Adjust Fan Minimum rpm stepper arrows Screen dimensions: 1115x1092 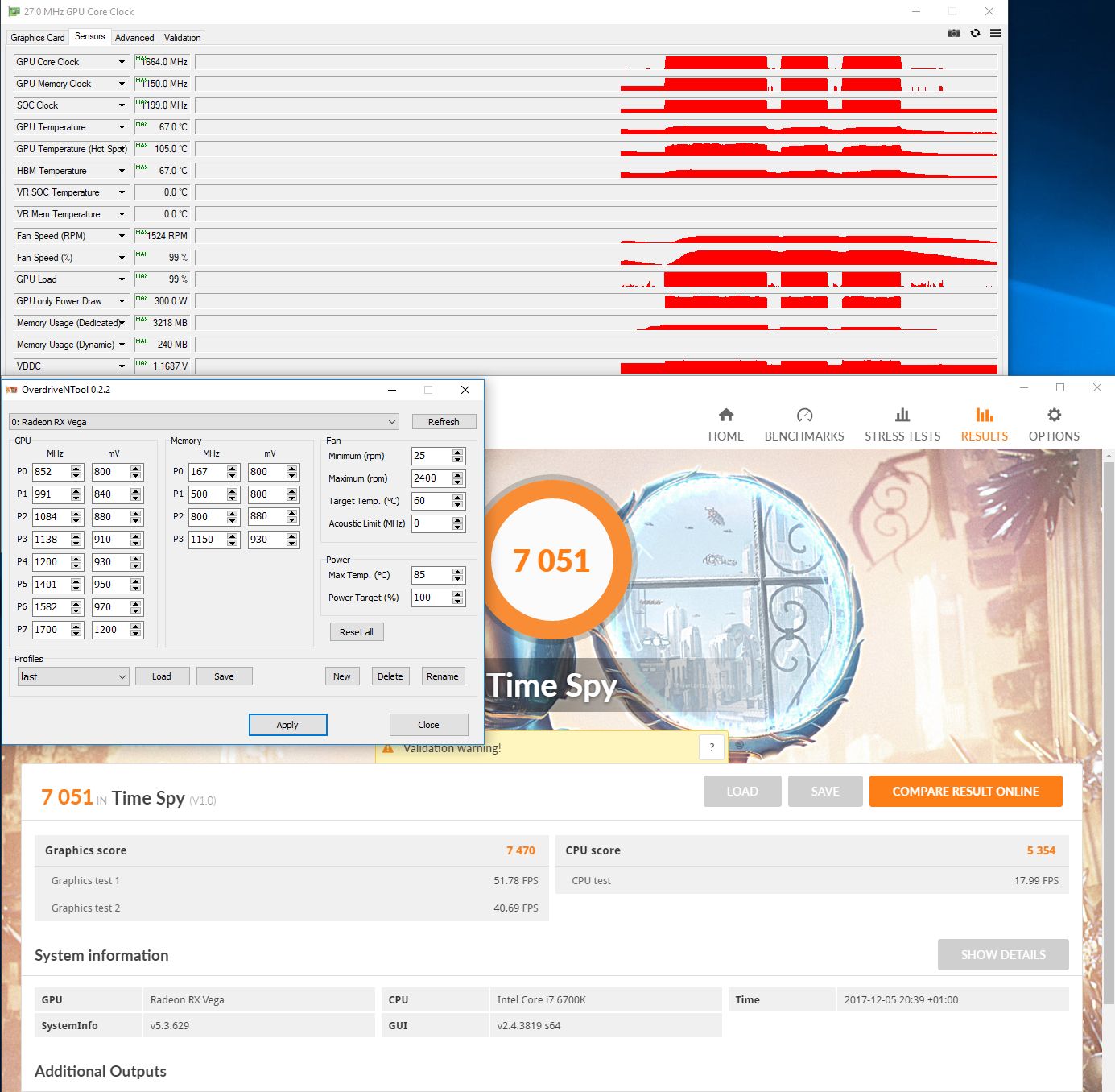[458, 456]
